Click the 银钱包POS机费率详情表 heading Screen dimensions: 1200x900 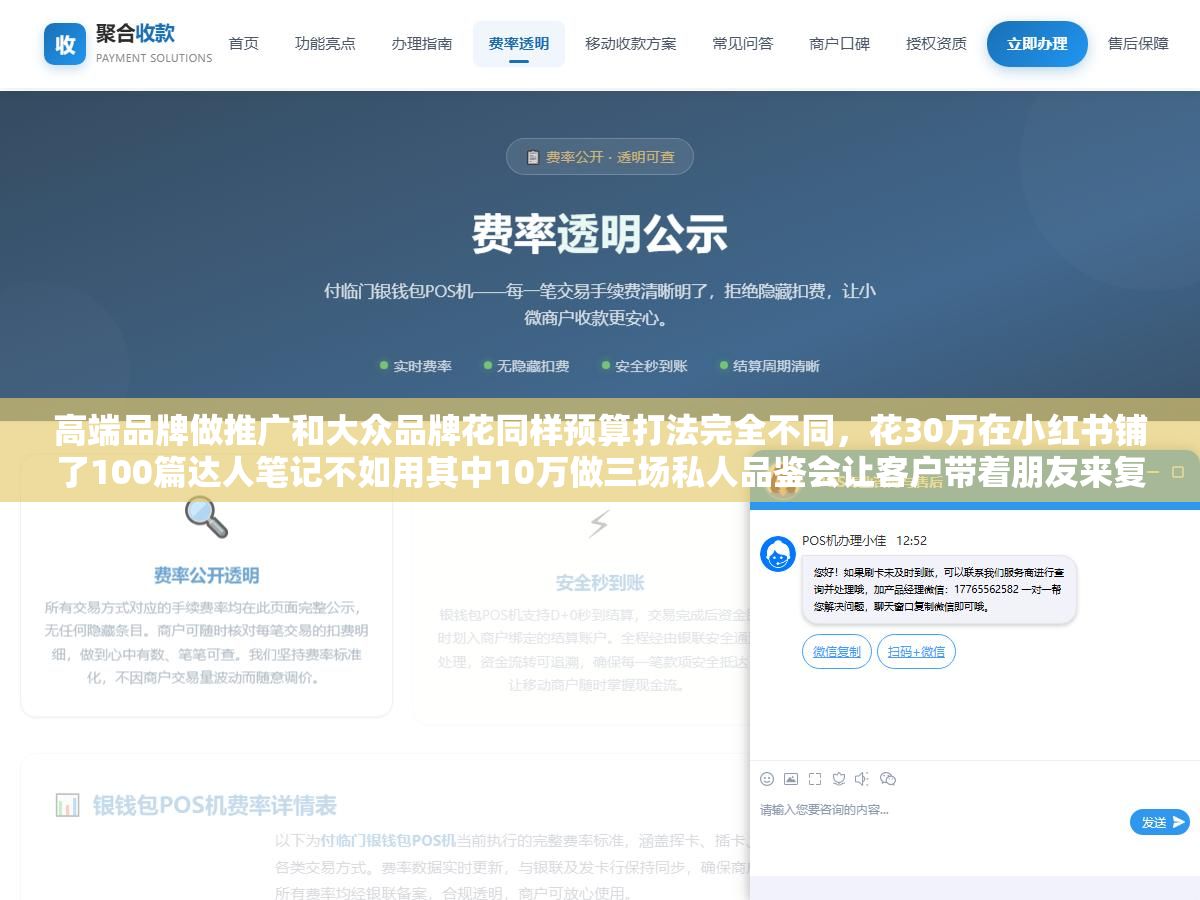coord(215,805)
